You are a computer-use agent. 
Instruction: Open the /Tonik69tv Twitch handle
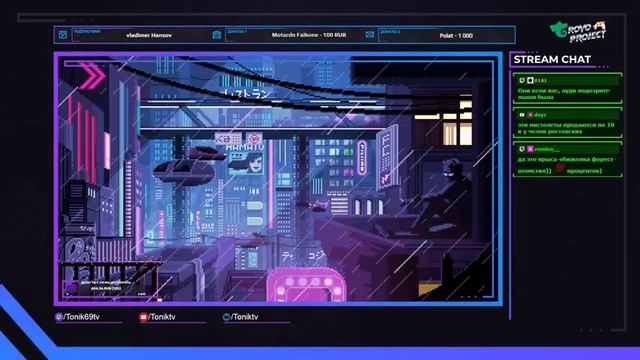coord(82,317)
